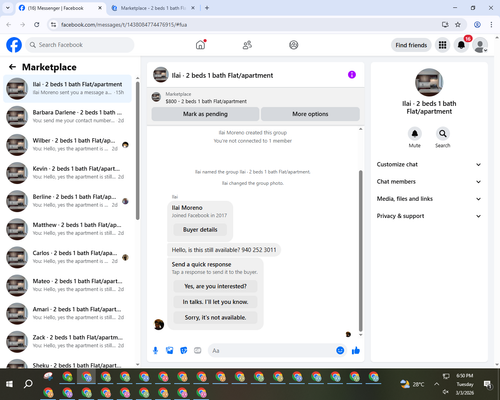
Task: Click More options button
Action: [310, 114]
